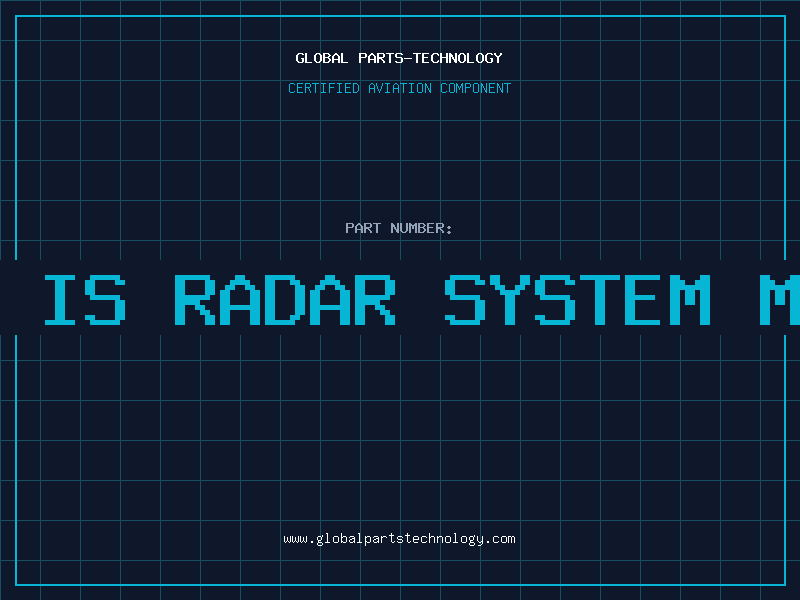The image size is (800, 600).
Task: Click the GLOBAL PARTS-TECHNOLOGY heading
Action: (x=399, y=58)
